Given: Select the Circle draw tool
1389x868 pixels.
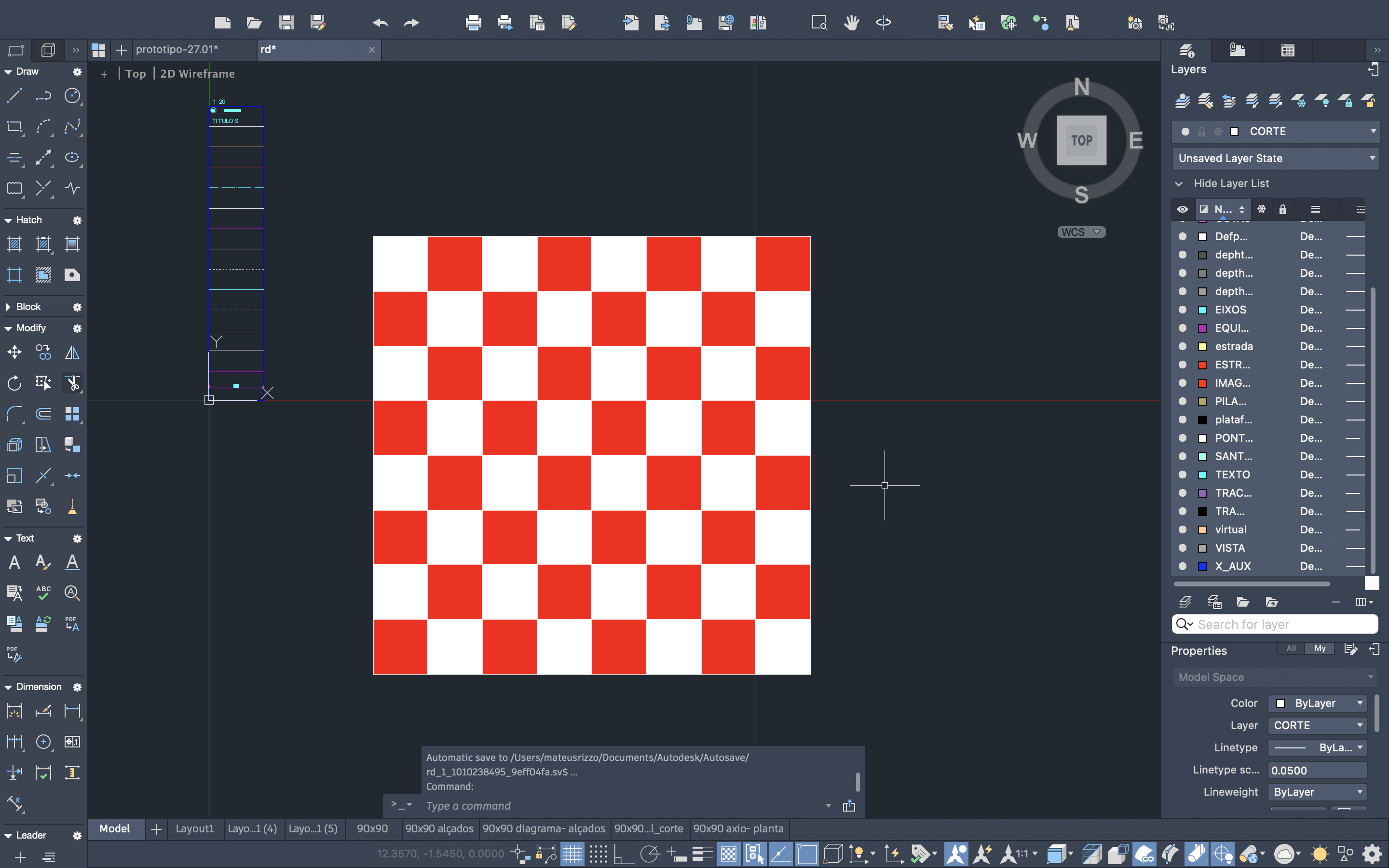Looking at the screenshot, I should pyautogui.click(x=72, y=96).
